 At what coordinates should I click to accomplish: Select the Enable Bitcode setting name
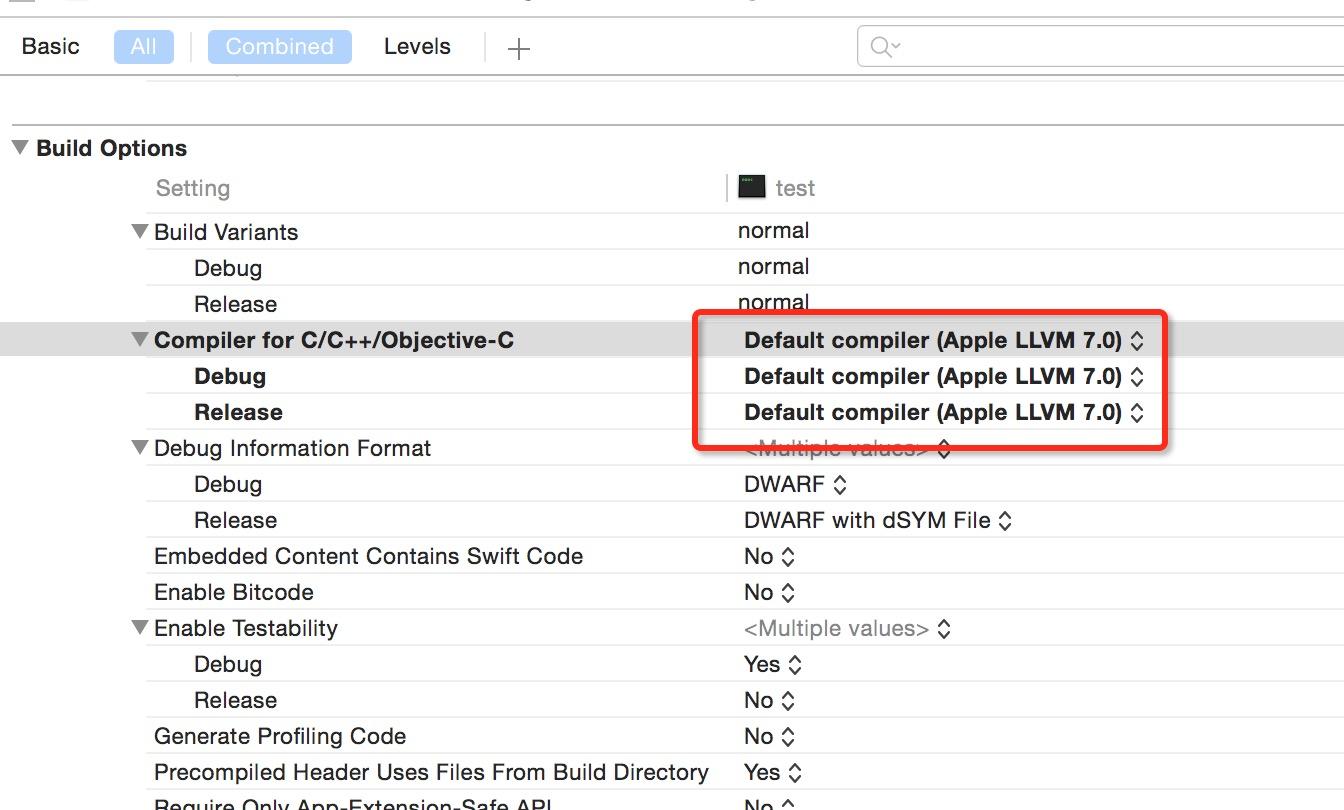pyautogui.click(x=233, y=592)
